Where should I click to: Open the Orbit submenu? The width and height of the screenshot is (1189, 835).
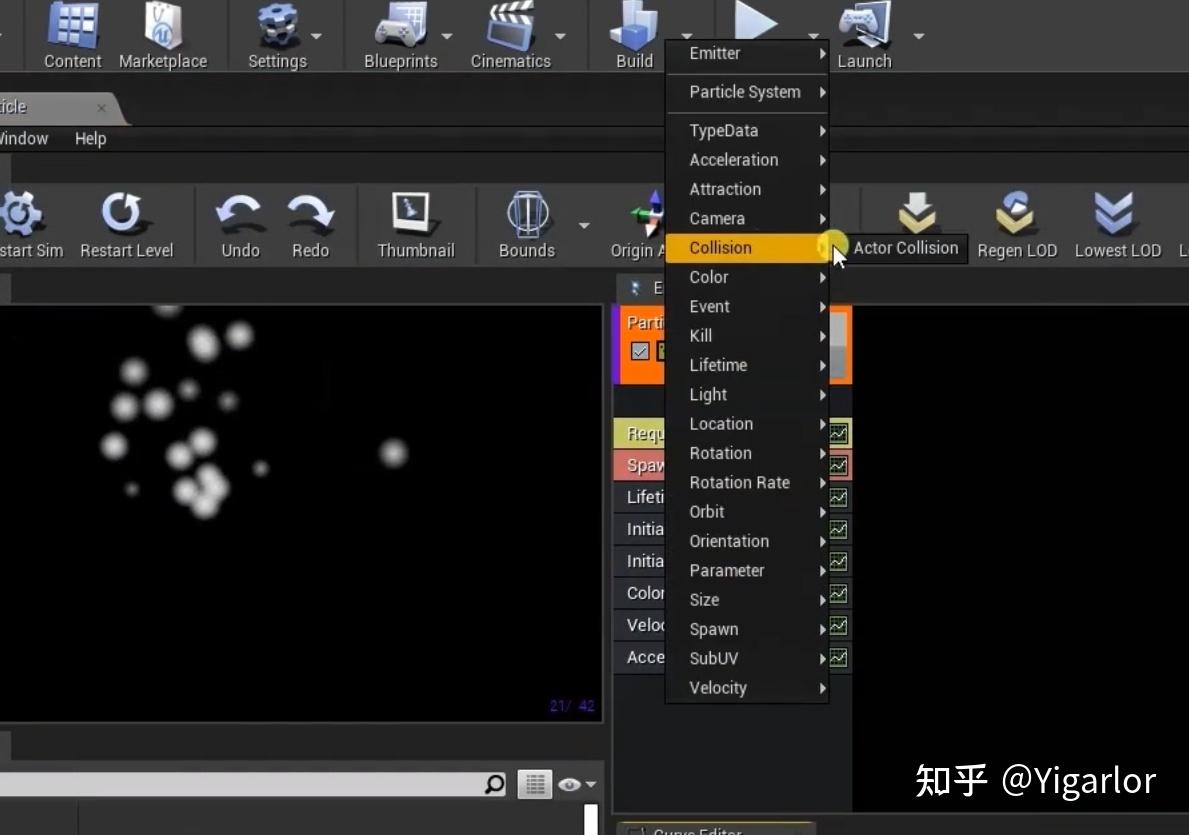pos(747,512)
